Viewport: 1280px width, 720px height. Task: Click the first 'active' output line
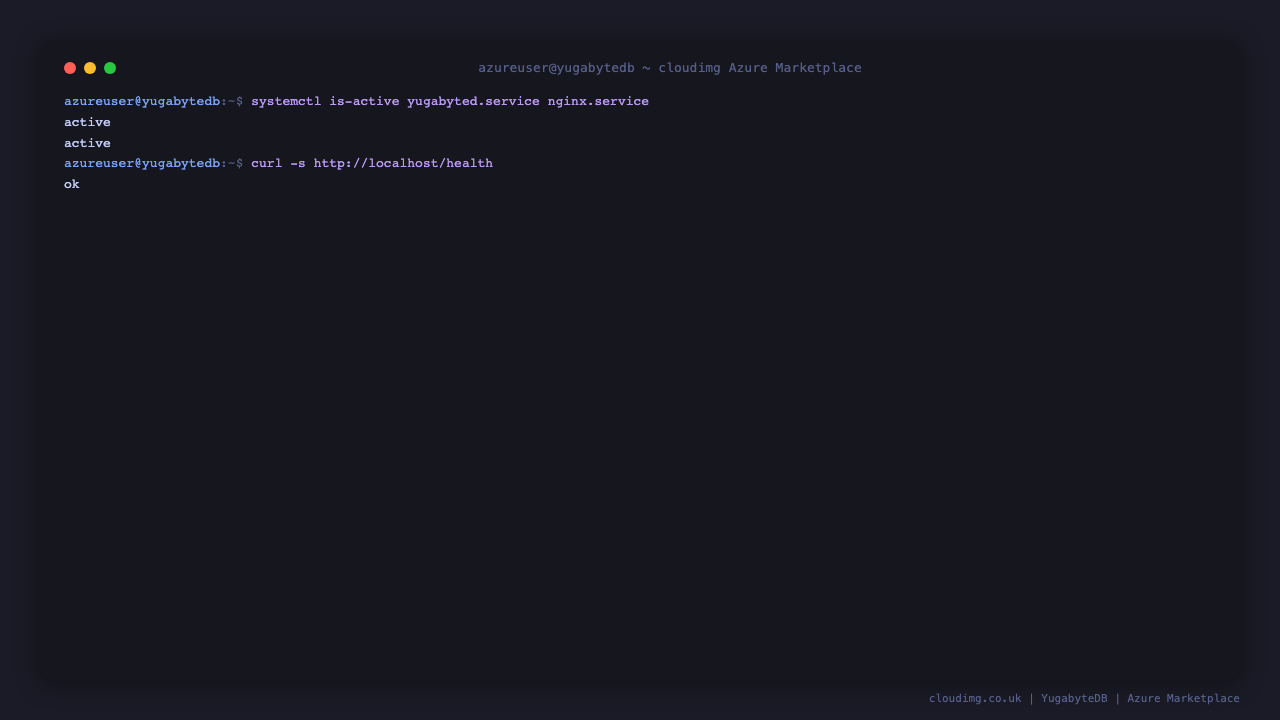(x=87, y=123)
